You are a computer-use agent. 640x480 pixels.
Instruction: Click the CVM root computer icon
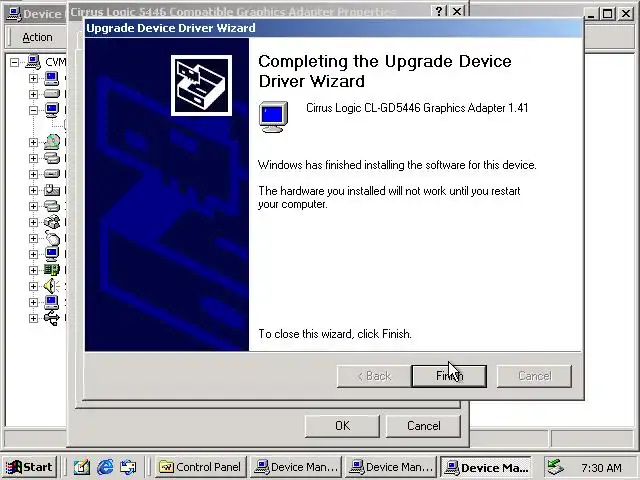[33, 62]
